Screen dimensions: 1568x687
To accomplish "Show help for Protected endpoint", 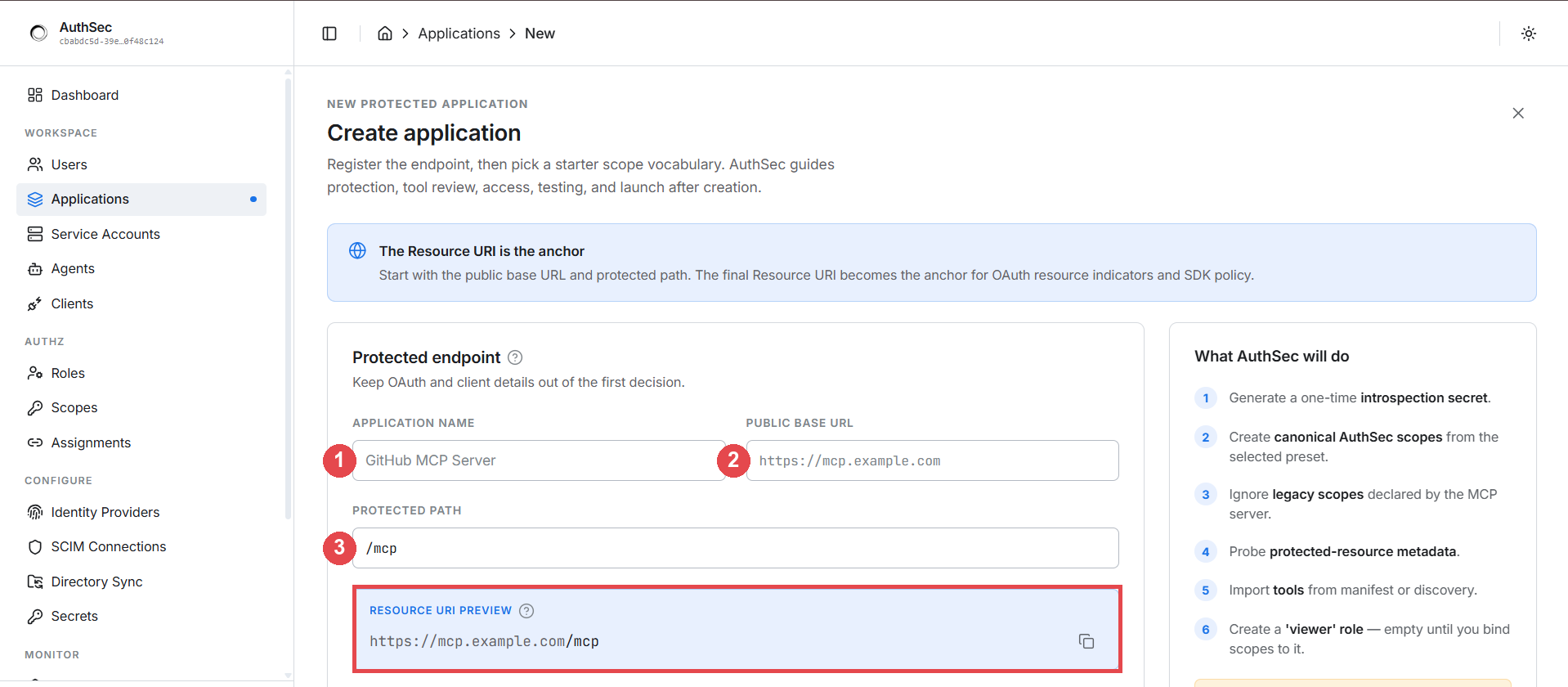I will (515, 357).
